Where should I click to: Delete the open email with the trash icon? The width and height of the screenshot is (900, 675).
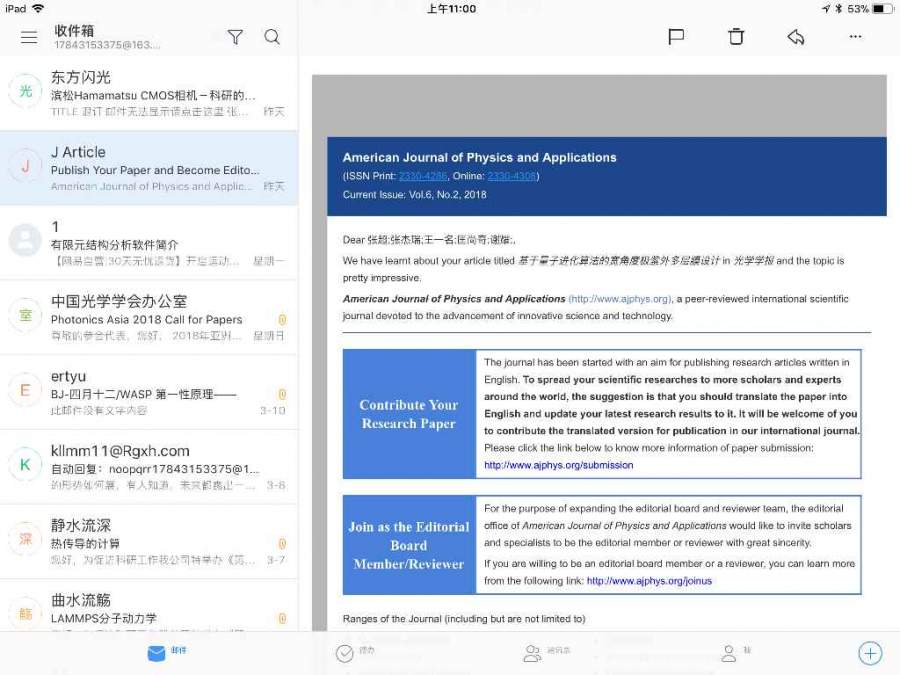(736, 37)
